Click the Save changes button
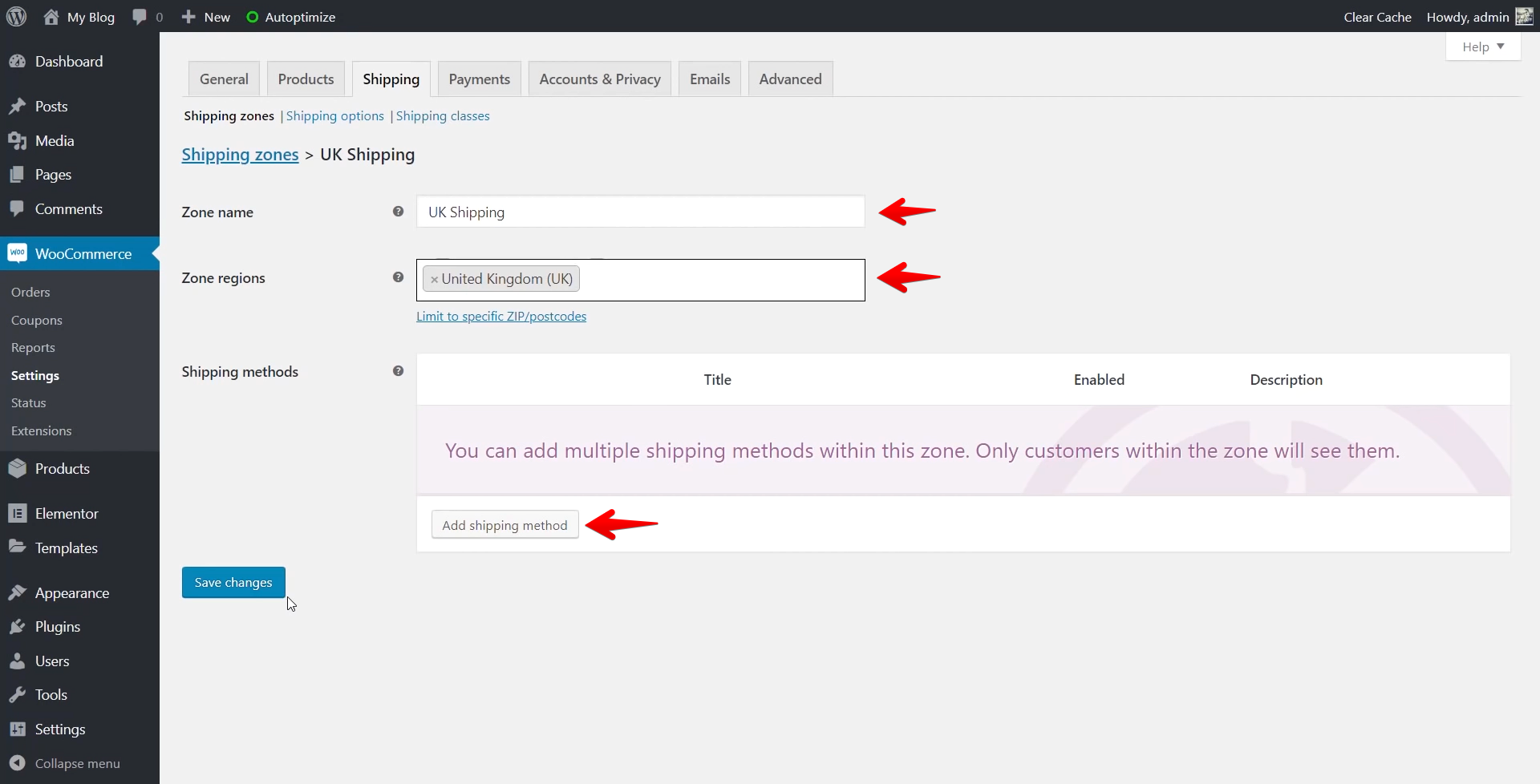1540x784 pixels. (233, 583)
